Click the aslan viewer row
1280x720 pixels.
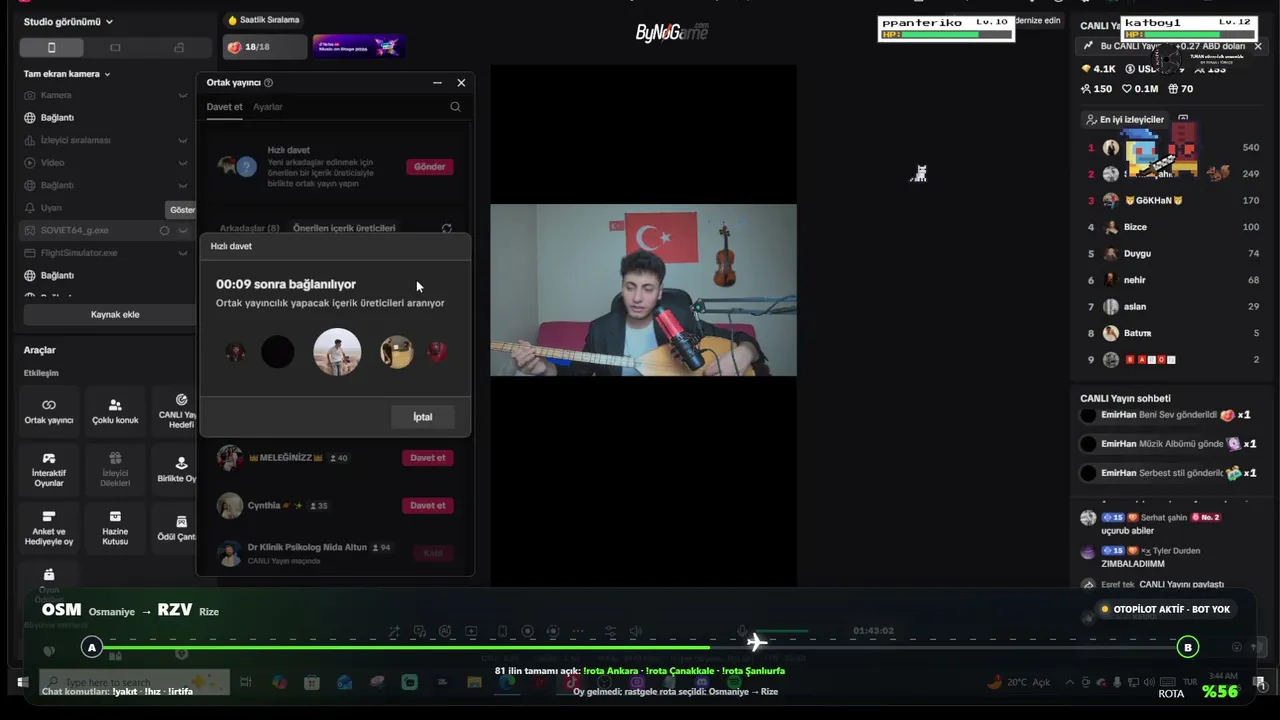pyautogui.click(x=1173, y=306)
